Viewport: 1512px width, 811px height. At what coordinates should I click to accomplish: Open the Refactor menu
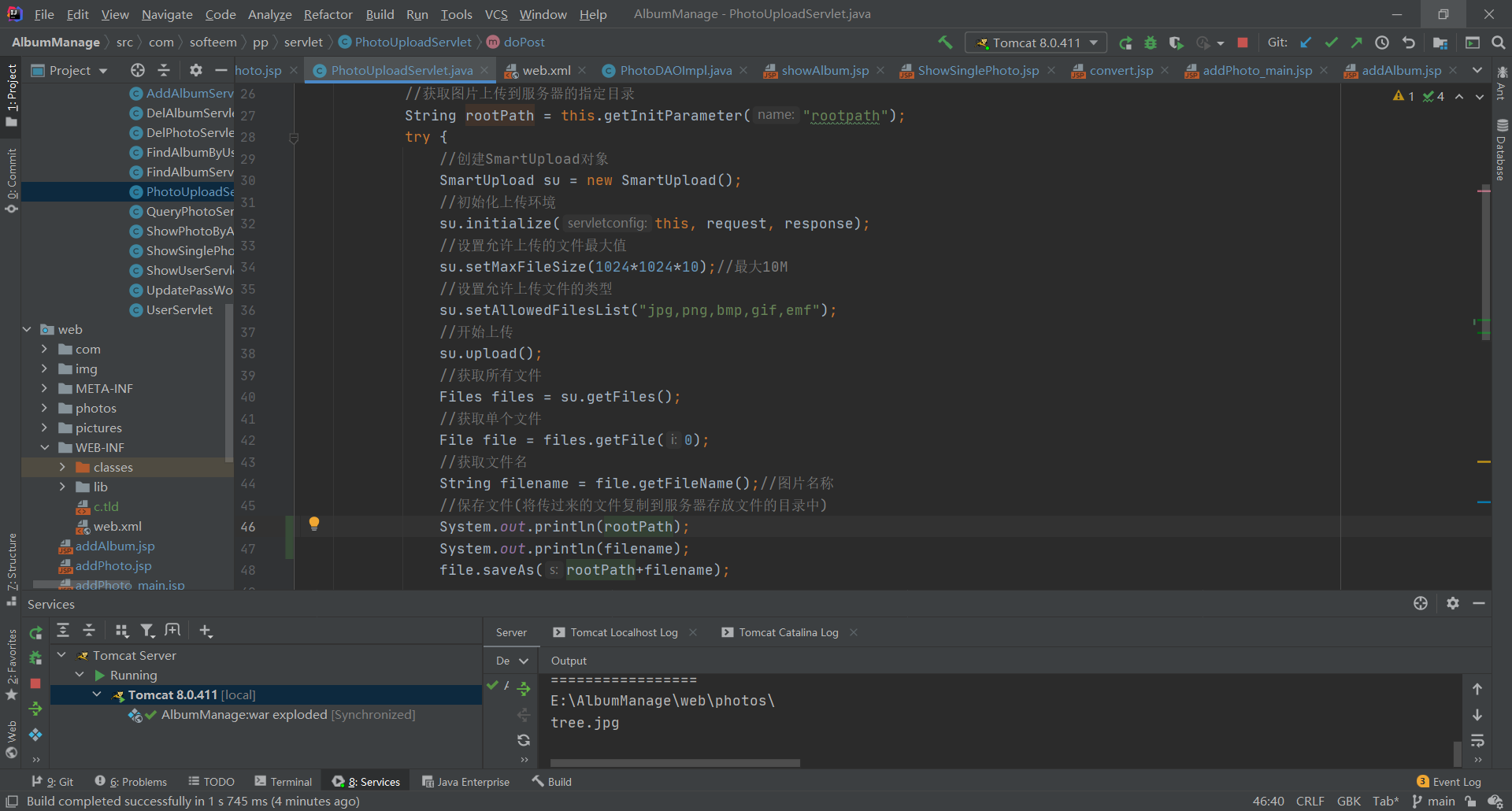328,14
